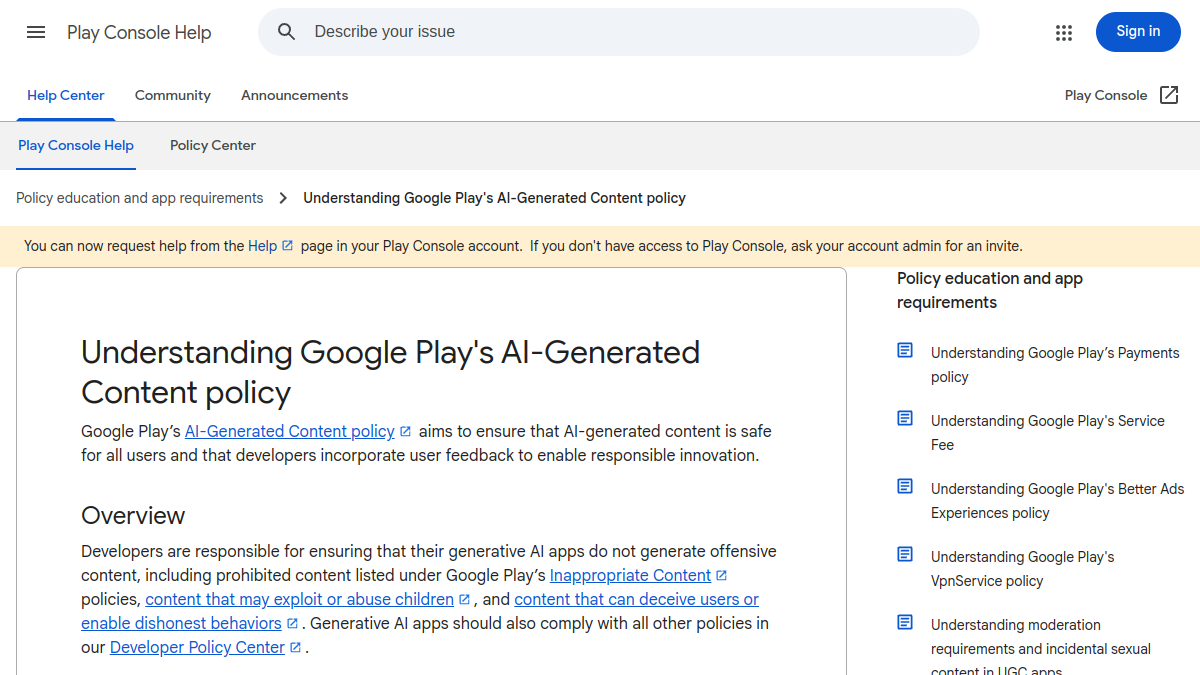The width and height of the screenshot is (1200, 675).
Task: Open the Announcements tab
Action: [x=295, y=95]
